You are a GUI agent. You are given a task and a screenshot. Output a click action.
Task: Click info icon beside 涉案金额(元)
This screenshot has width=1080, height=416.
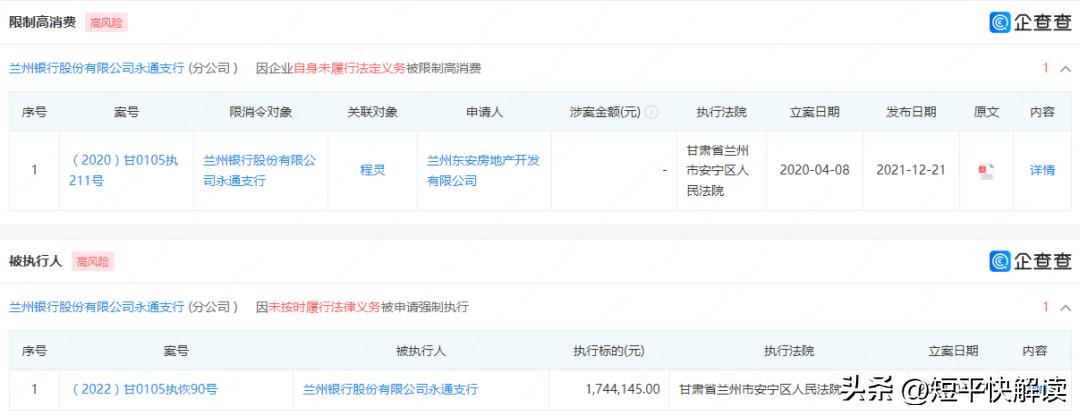click(652, 112)
